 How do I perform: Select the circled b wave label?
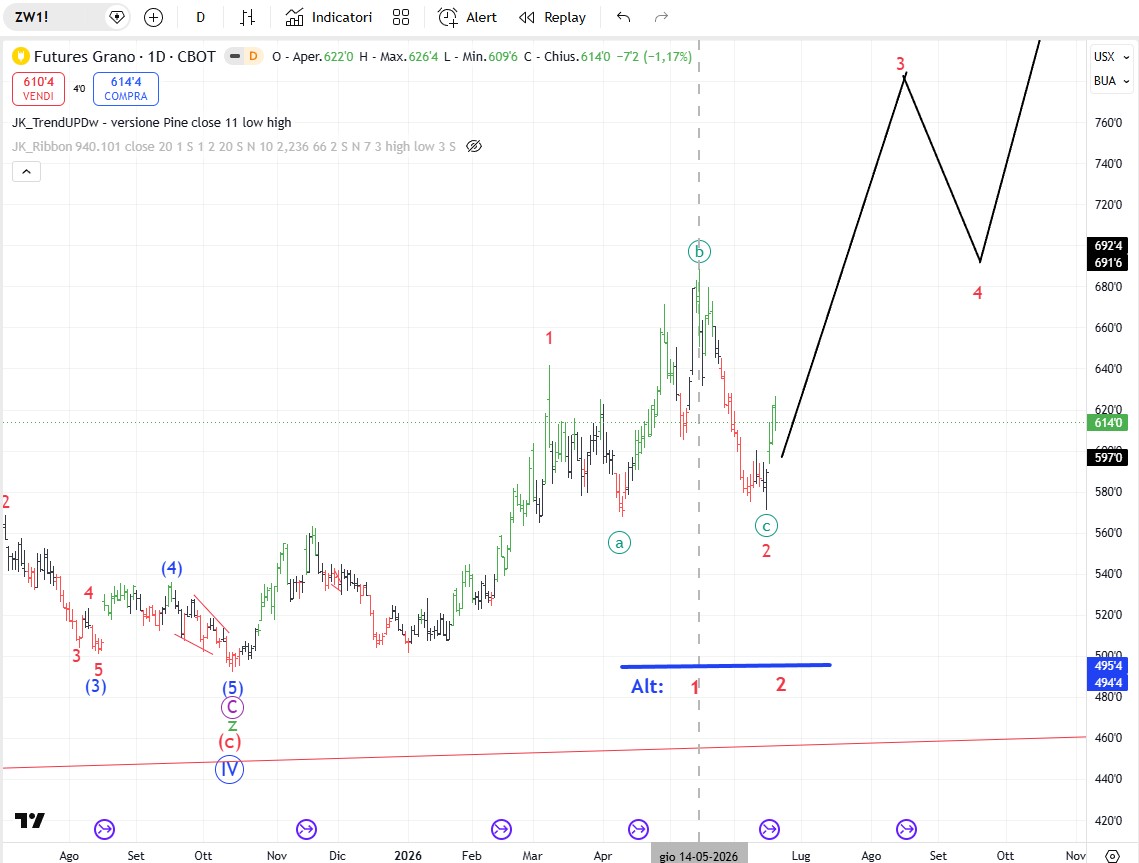click(699, 251)
